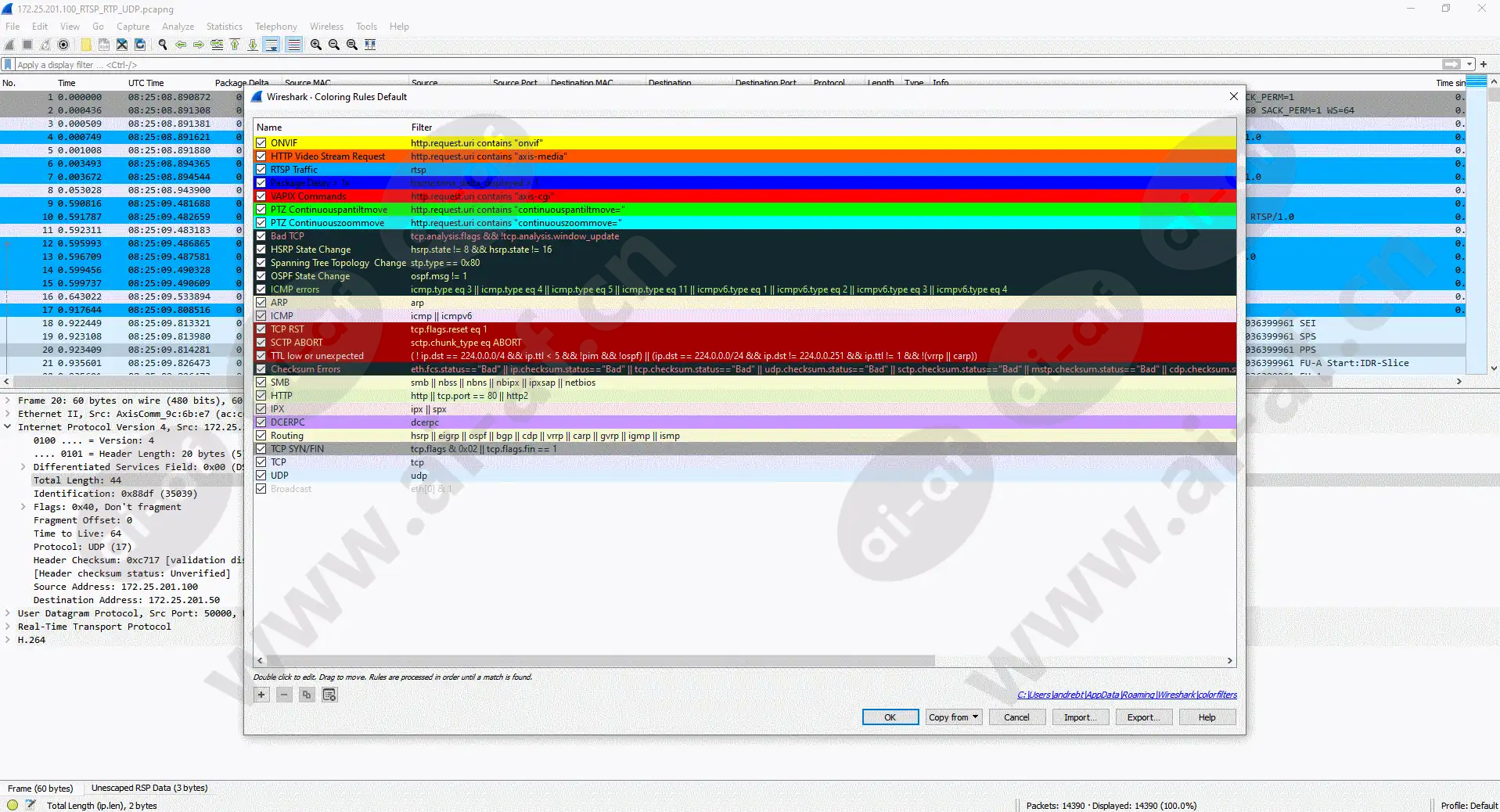The width and height of the screenshot is (1500, 812).
Task: Open the Statistics menu
Action: pyautogui.click(x=225, y=27)
